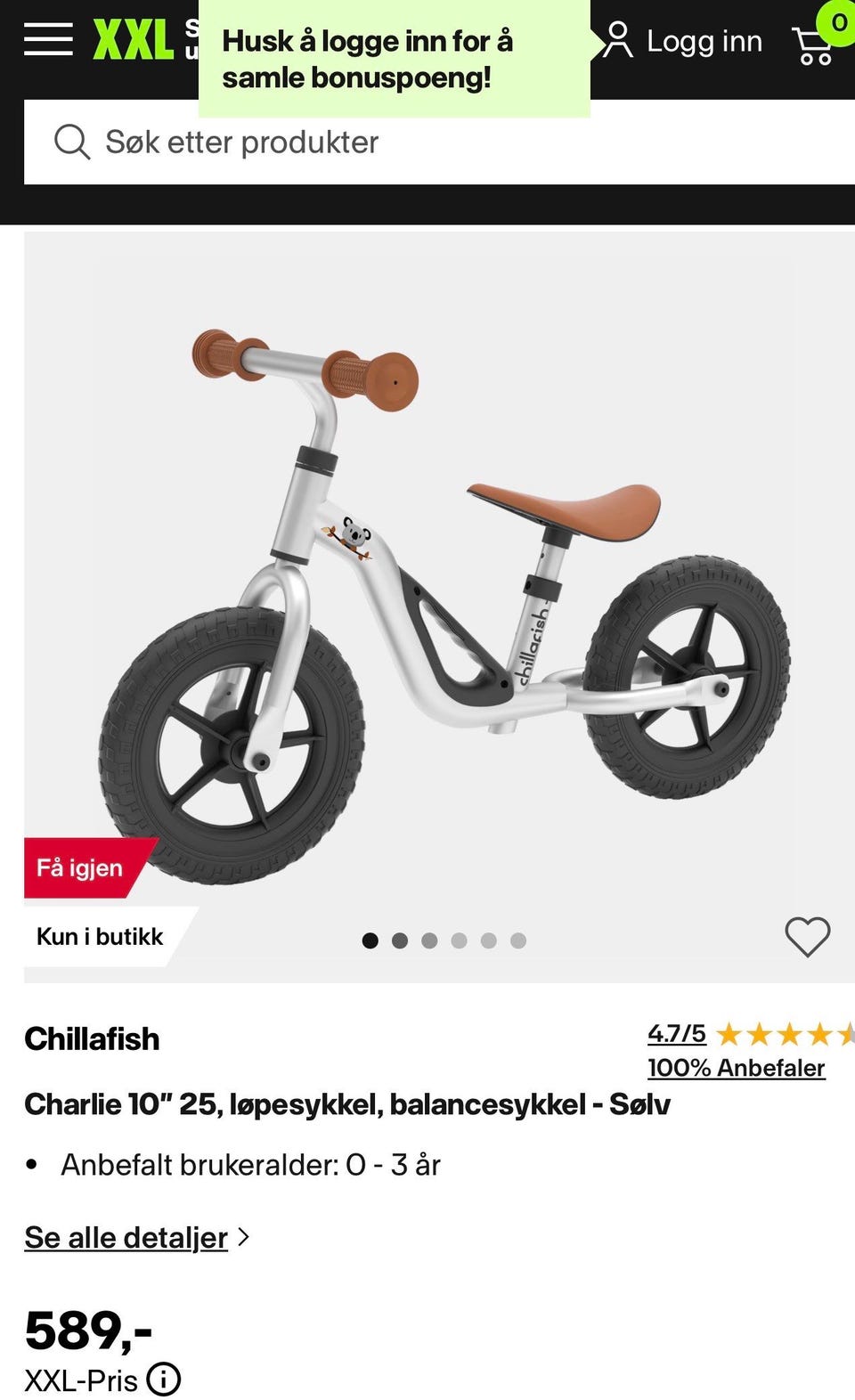Open XXL-Pris info icon
The width and height of the screenshot is (855, 1400).
(x=164, y=1379)
